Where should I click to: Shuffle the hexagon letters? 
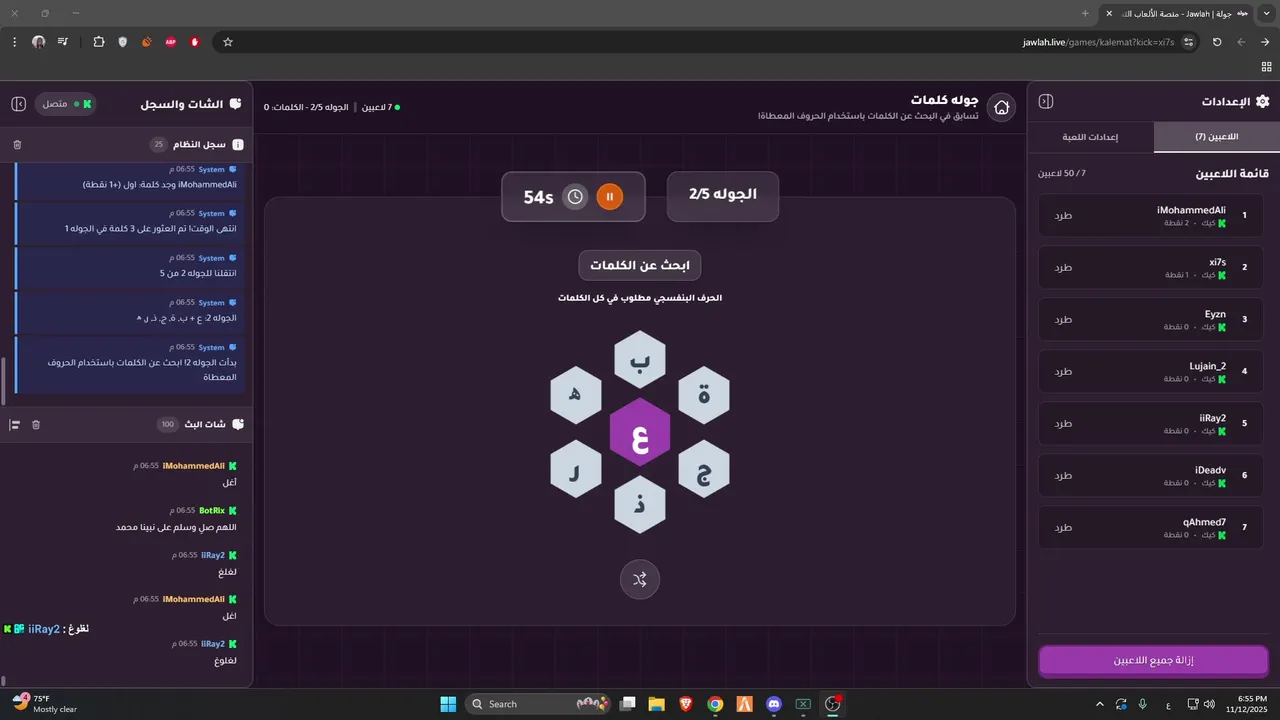(640, 579)
